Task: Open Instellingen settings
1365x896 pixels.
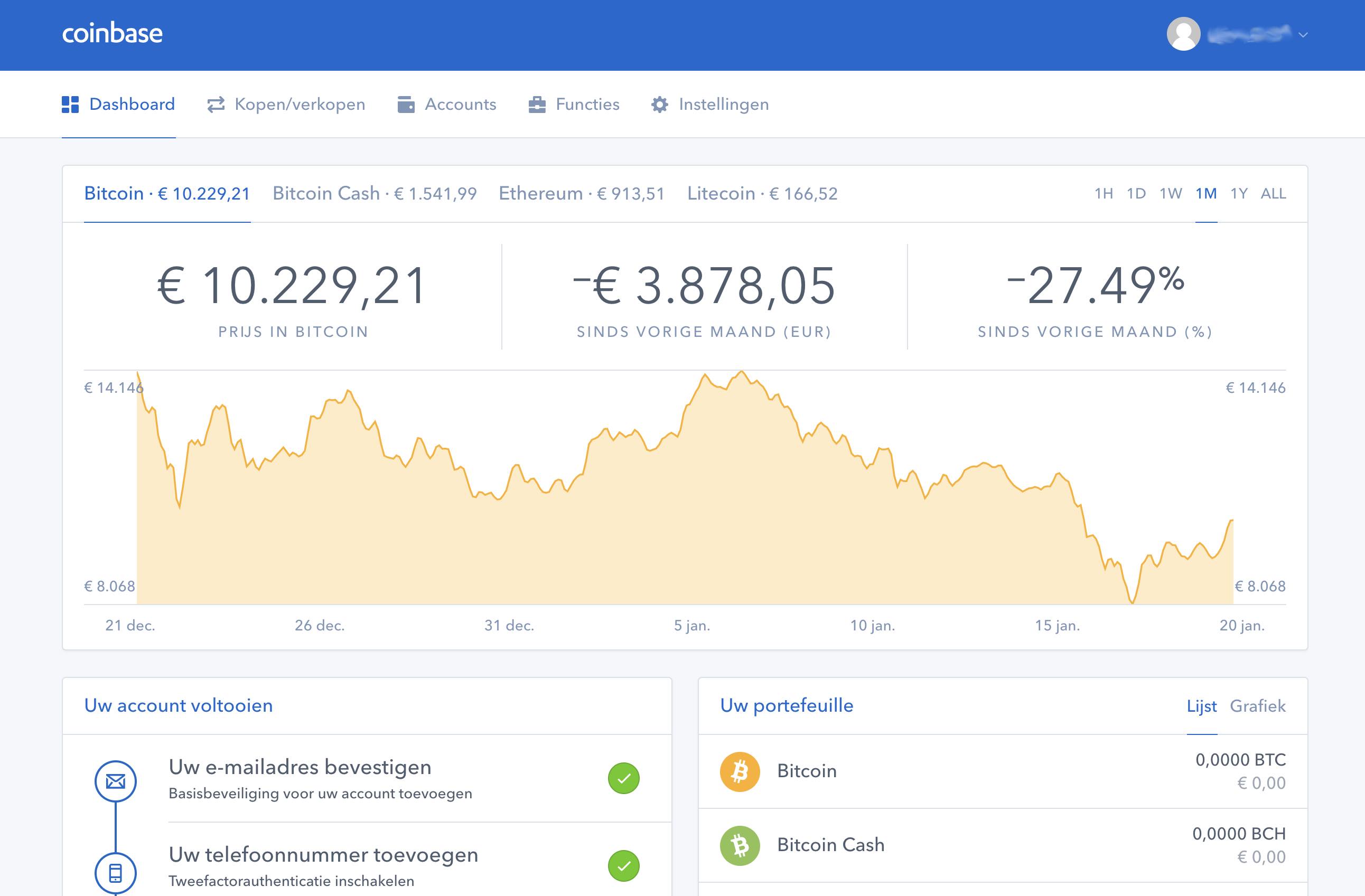Action: pos(710,105)
